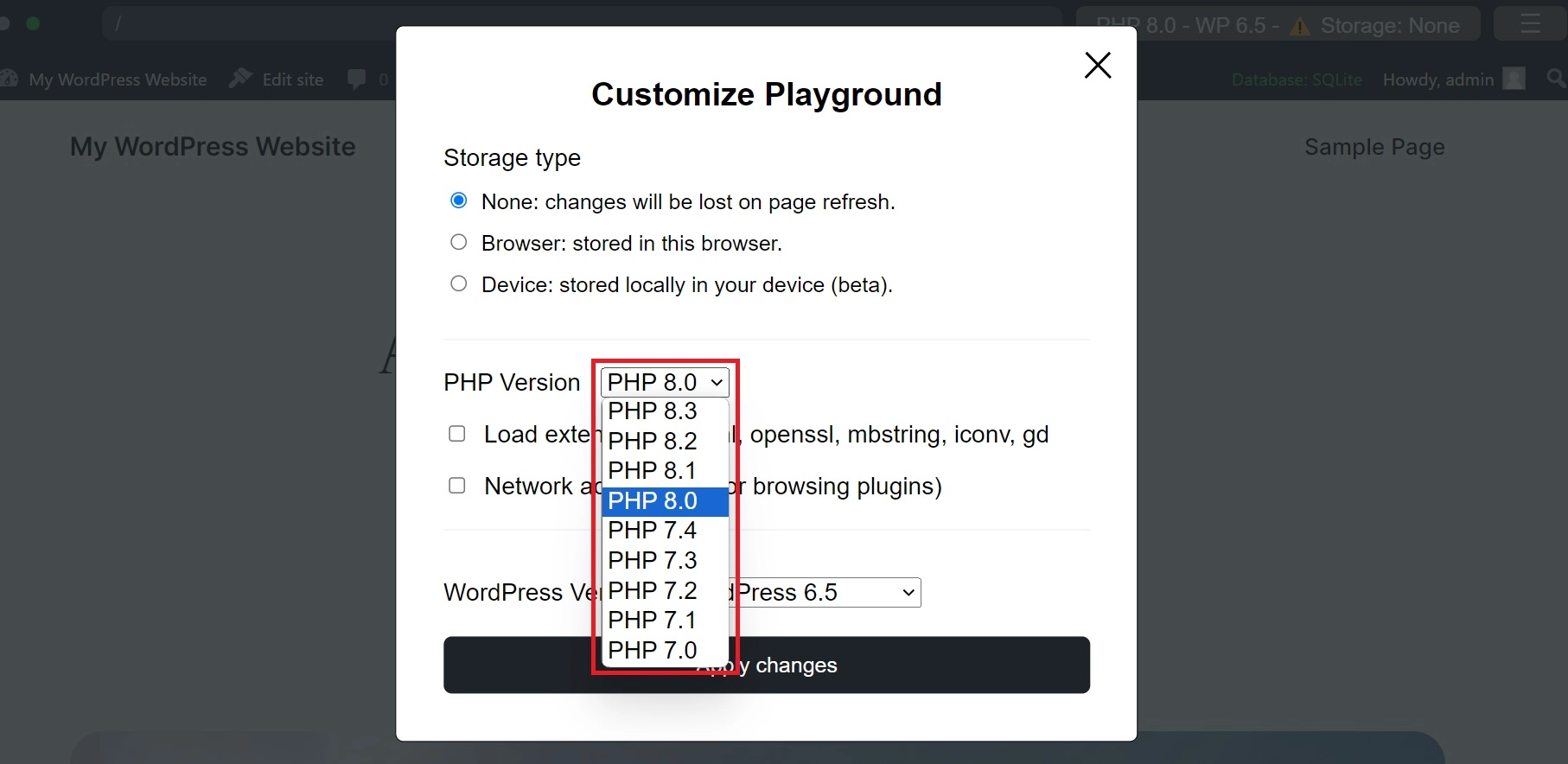The image size is (1568, 764).
Task: Close the Customize Playground dialog
Action: [1097, 65]
